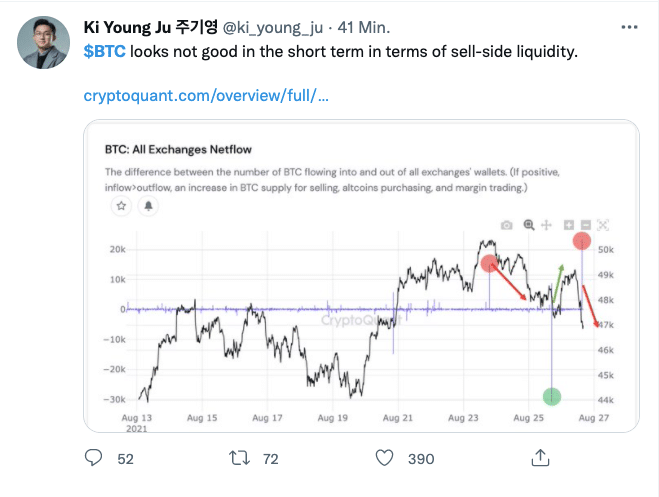Open the $BTC cashtag link

pos(105,50)
